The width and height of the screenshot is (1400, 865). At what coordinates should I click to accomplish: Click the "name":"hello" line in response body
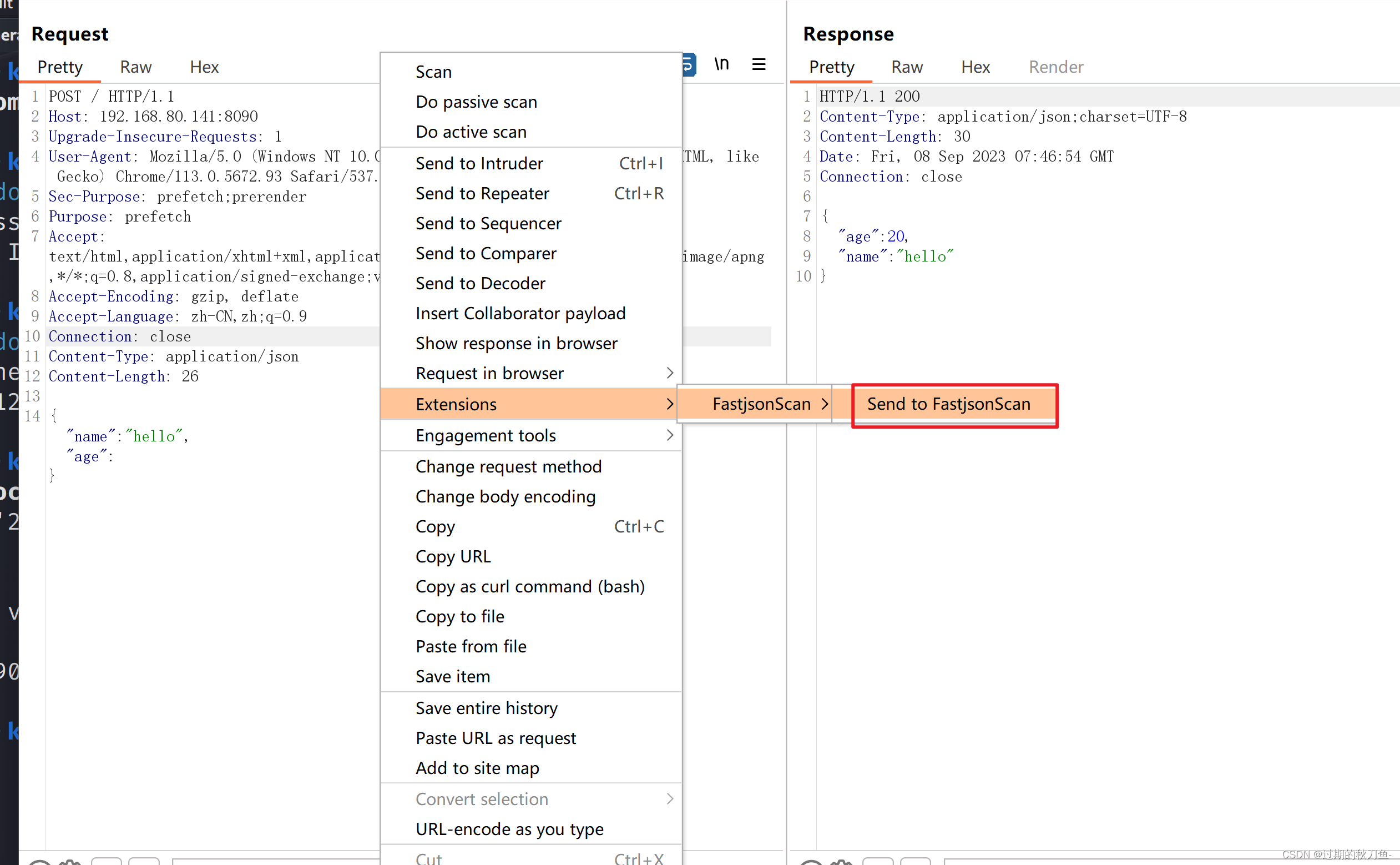[896, 257]
